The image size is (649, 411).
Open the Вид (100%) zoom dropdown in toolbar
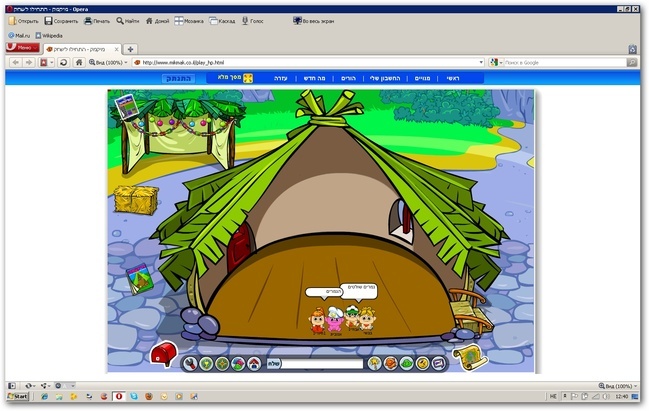click(x=108, y=62)
